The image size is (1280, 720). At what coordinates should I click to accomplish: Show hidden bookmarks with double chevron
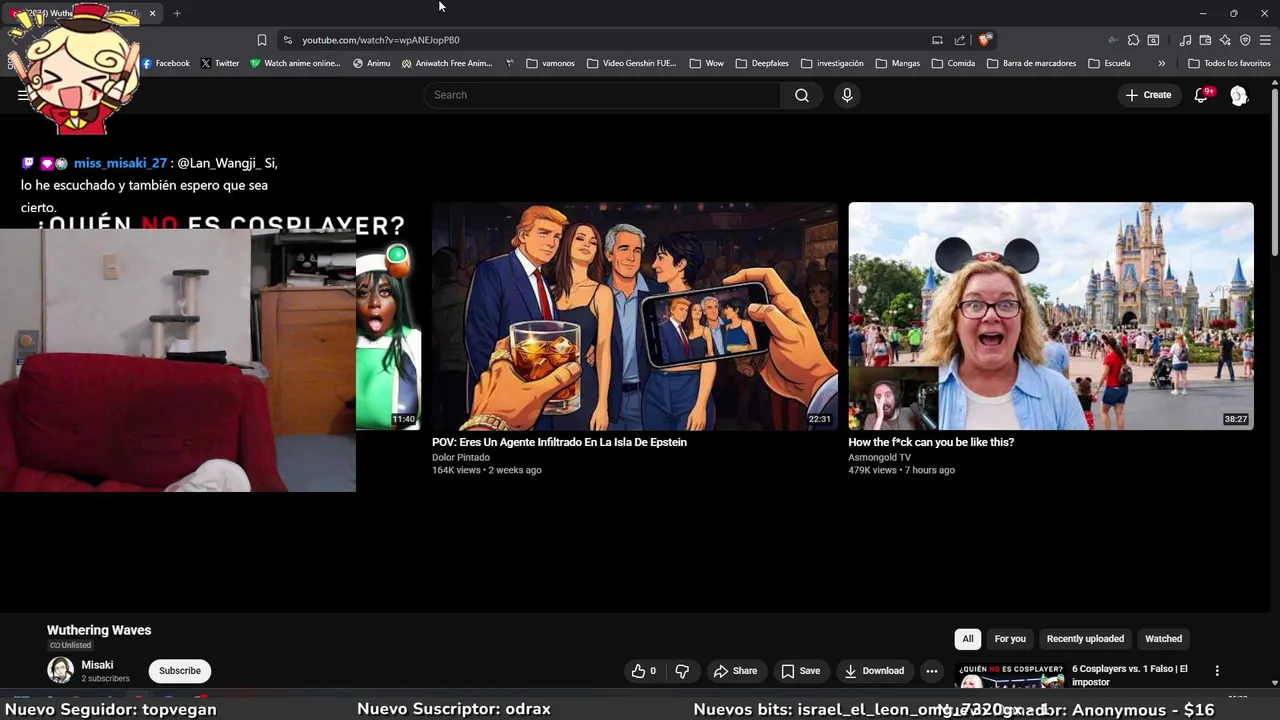1161,63
